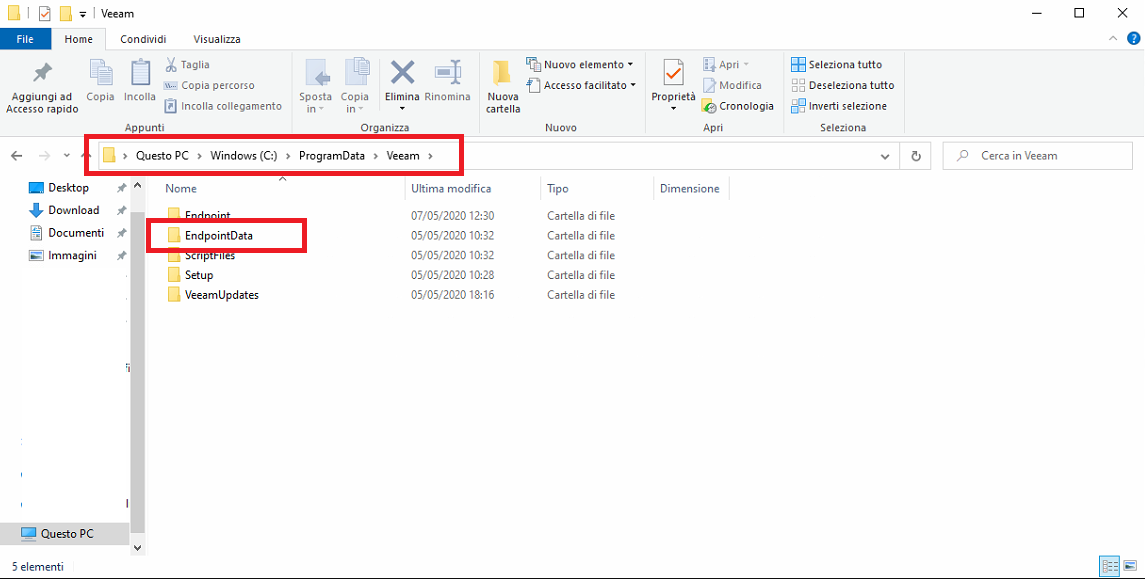Click the navigation pane scroll down arrow

(x=137, y=546)
